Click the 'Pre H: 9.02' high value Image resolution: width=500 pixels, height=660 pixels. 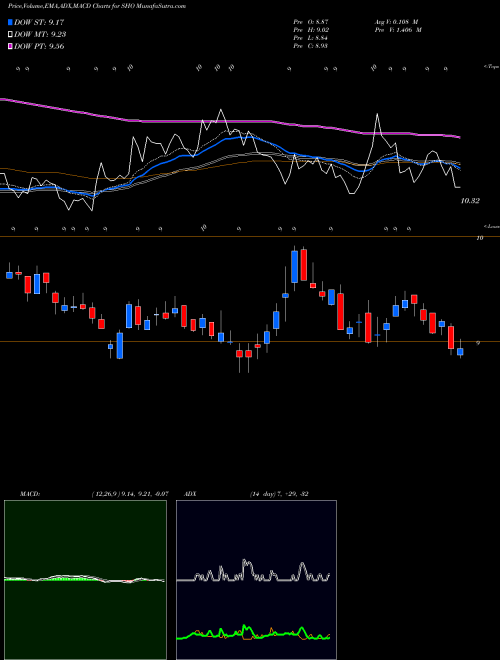coord(311,30)
